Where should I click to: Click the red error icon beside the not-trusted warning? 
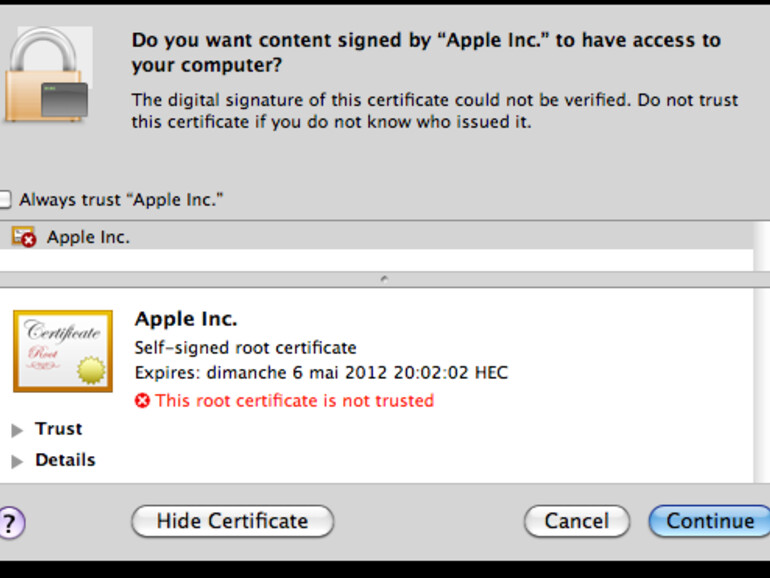[142, 401]
